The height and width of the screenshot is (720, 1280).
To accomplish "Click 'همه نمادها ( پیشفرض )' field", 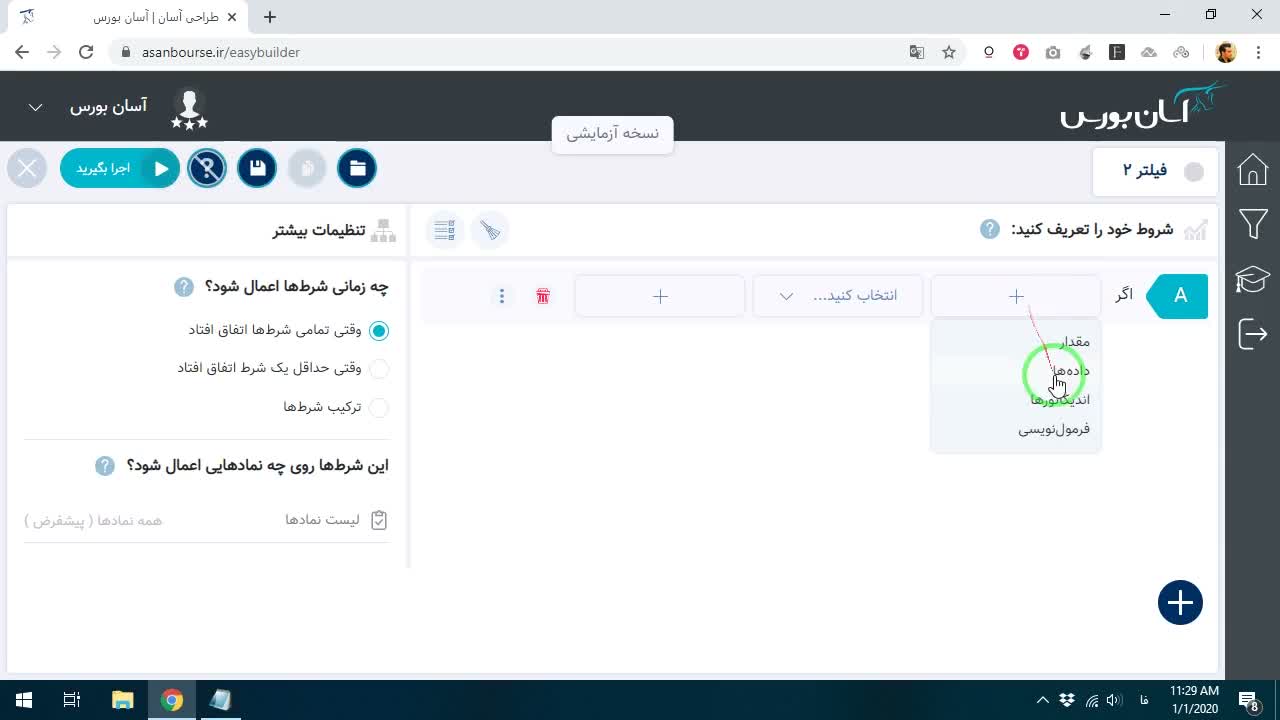I will [x=93, y=520].
